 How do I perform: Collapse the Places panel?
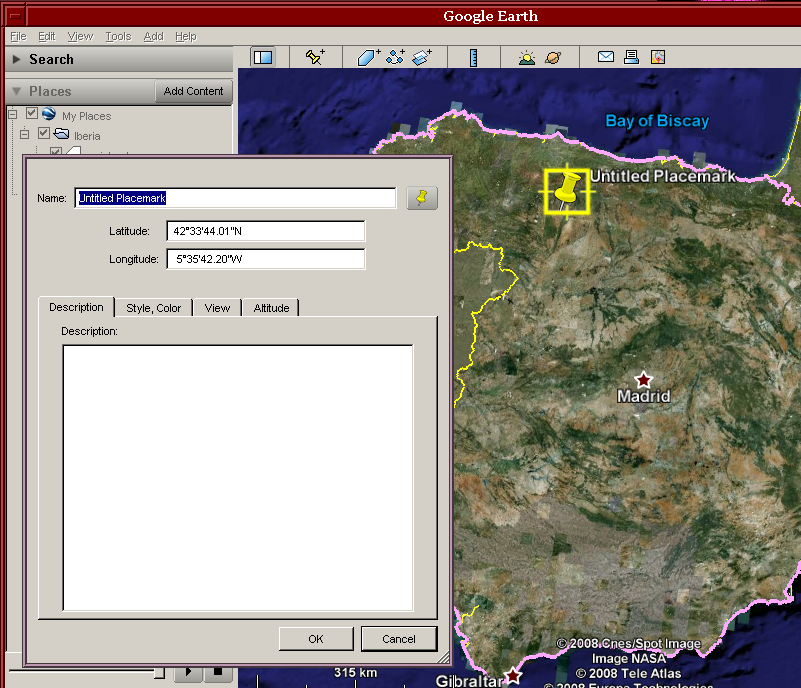(16, 91)
